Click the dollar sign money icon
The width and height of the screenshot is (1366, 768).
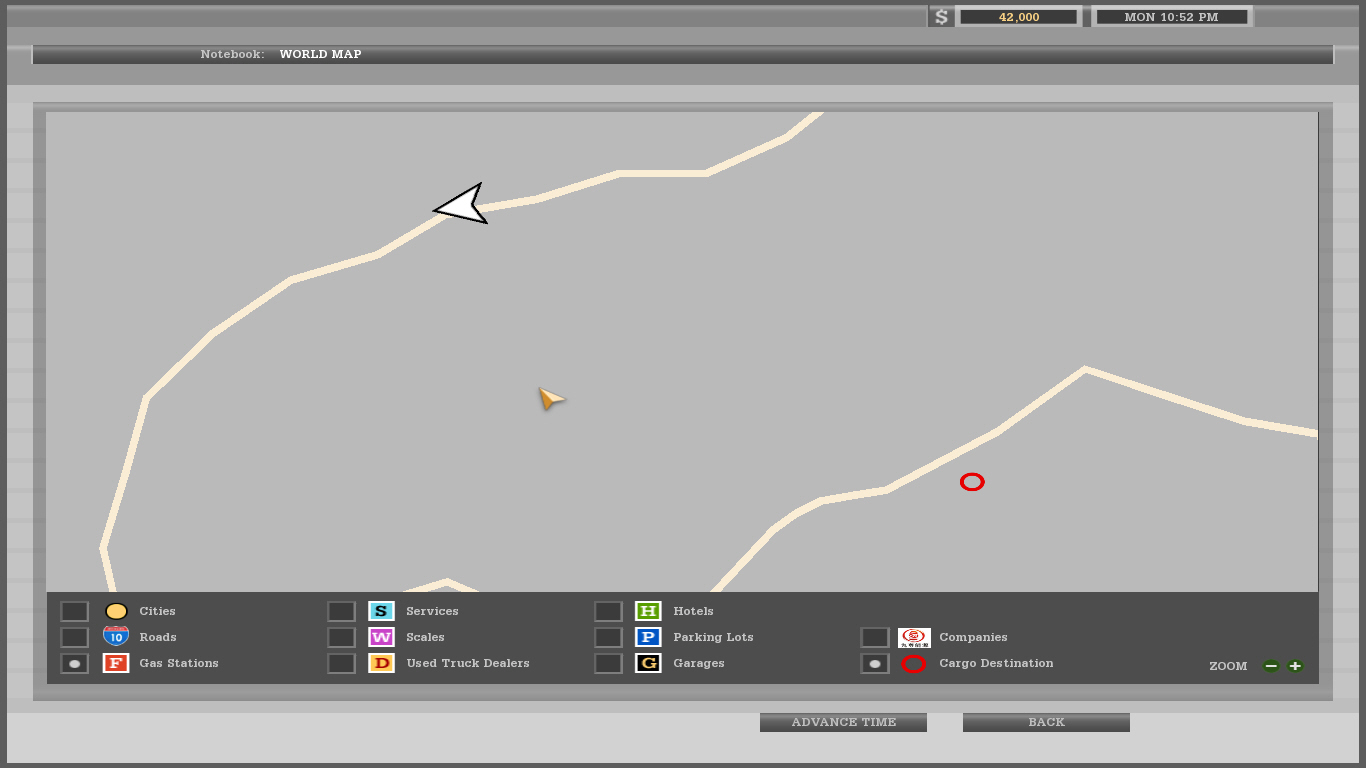click(941, 17)
